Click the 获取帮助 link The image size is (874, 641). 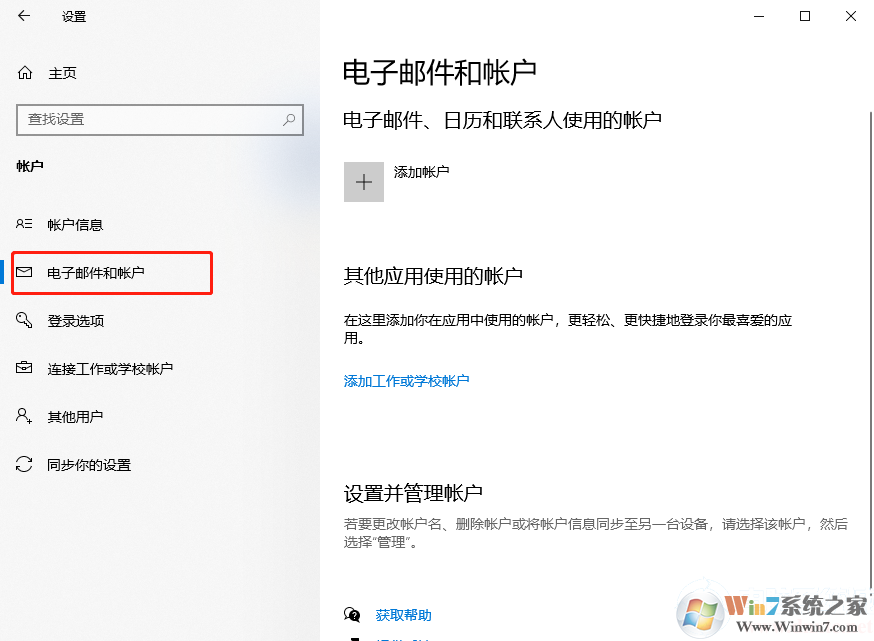tap(404, 615)
